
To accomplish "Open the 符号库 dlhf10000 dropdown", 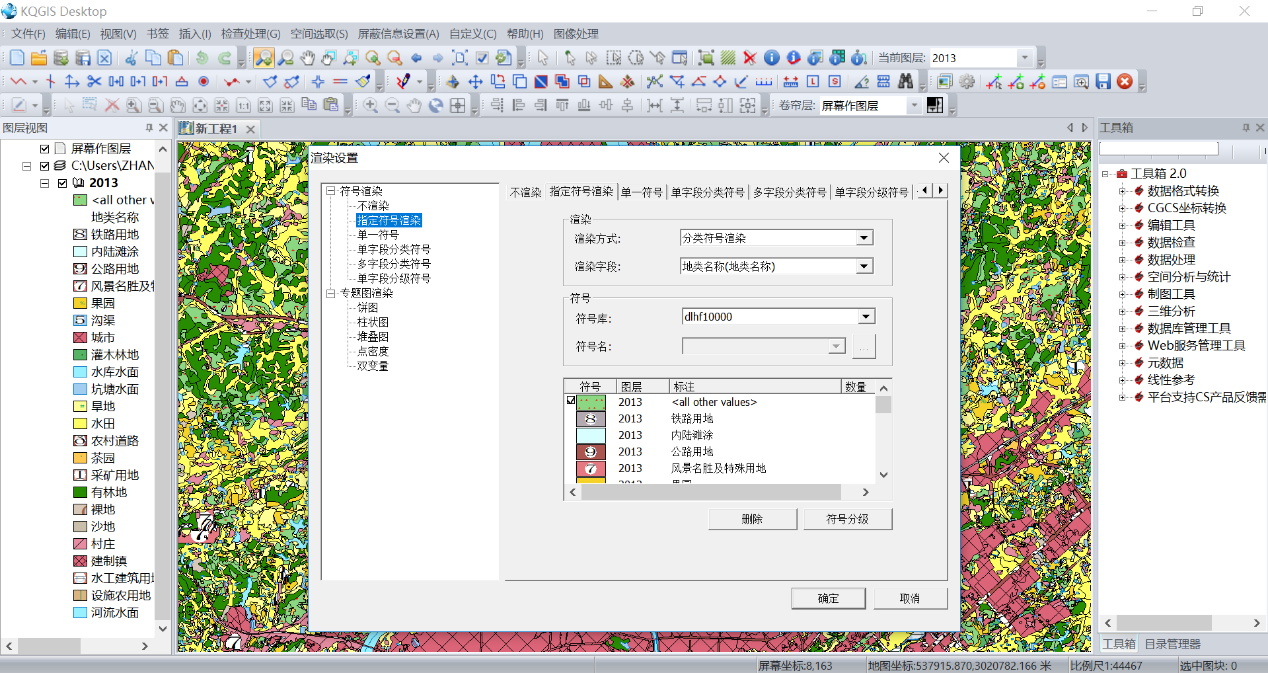I will [866, 317].
